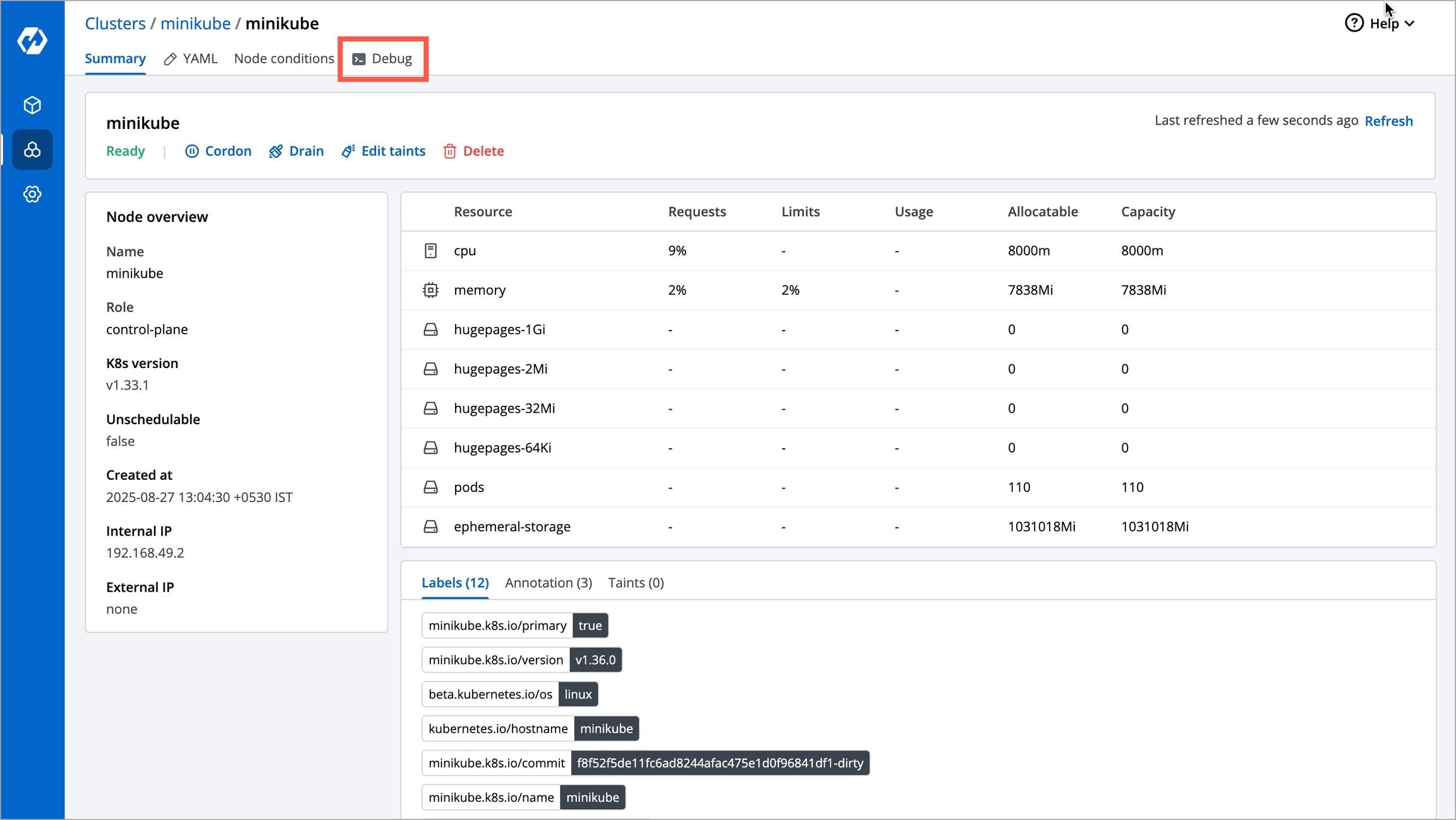Viewport: 1456px width, 820px height.
Task: Click the Refresh link
Action: [x=1388, y=121]
